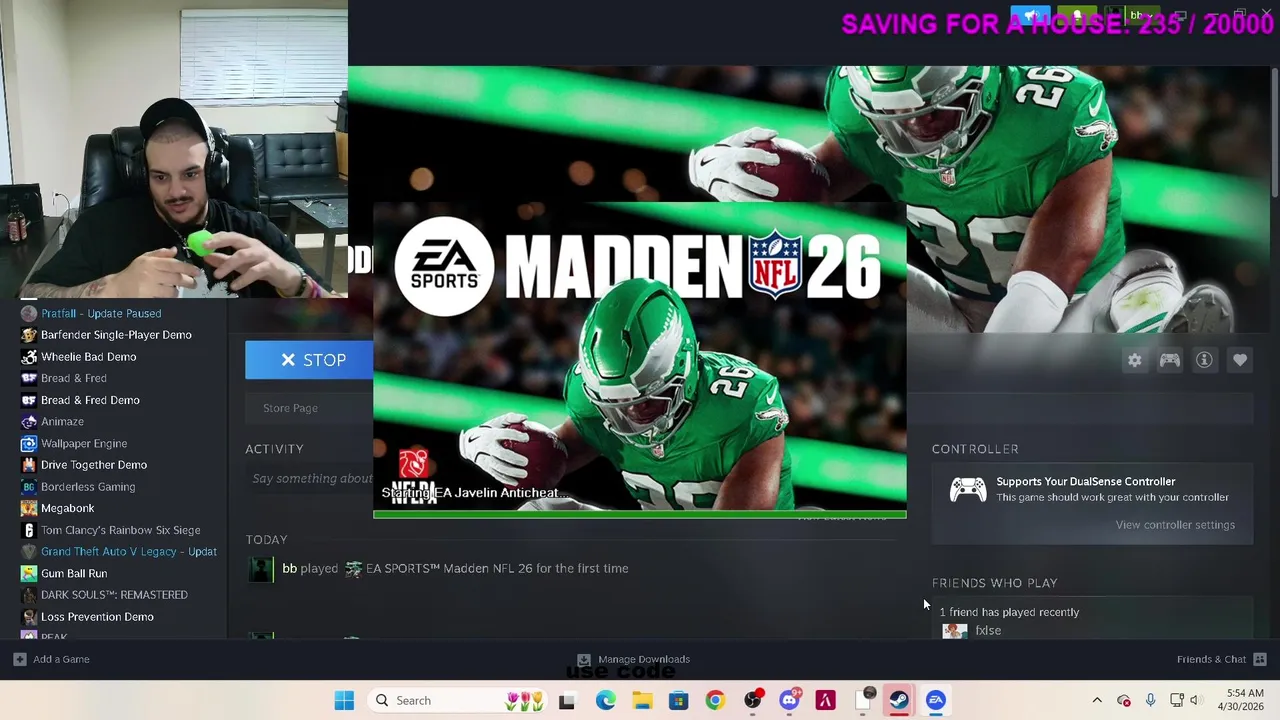Click the Drive Together Demo icon
This screenshot has height=720, width=1280.
point(28,465)
